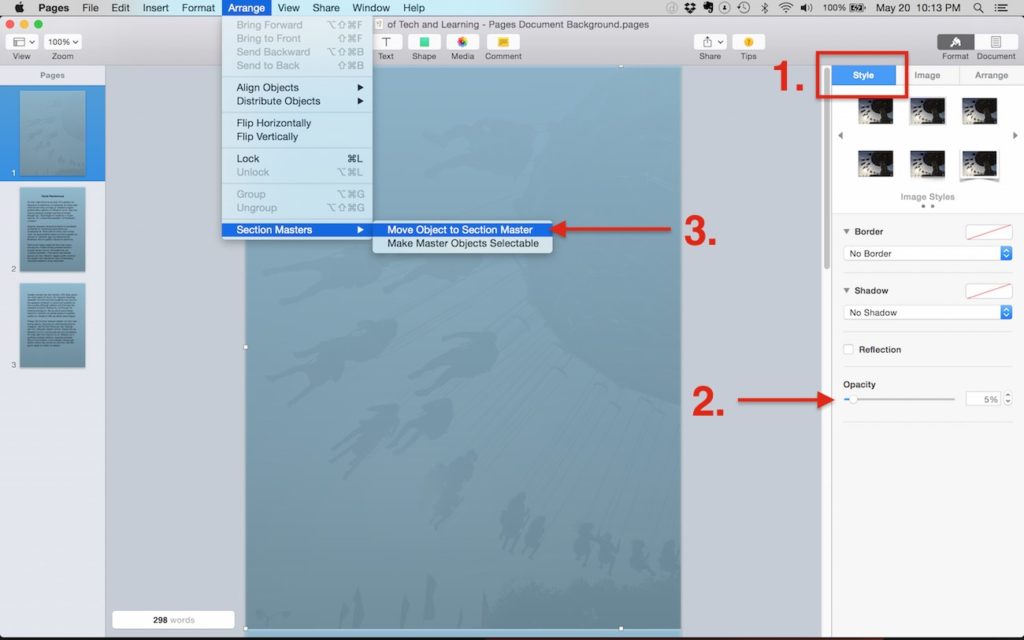The width and height of the screenshot is (1024, 640).
Task: Open the Media browser icon
Action: (x=462, y=42)
